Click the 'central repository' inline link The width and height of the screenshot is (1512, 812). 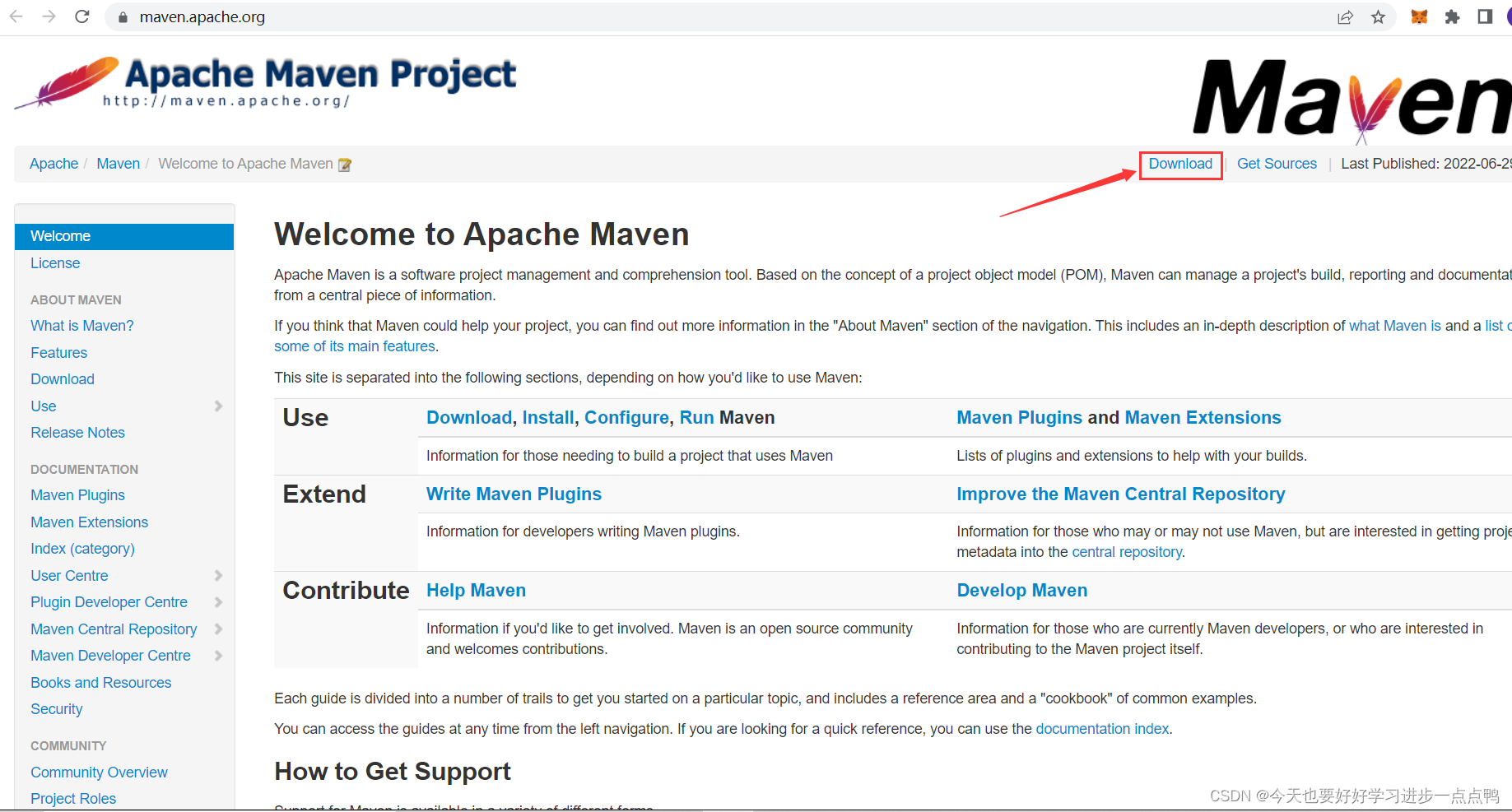coord(1127,552)
